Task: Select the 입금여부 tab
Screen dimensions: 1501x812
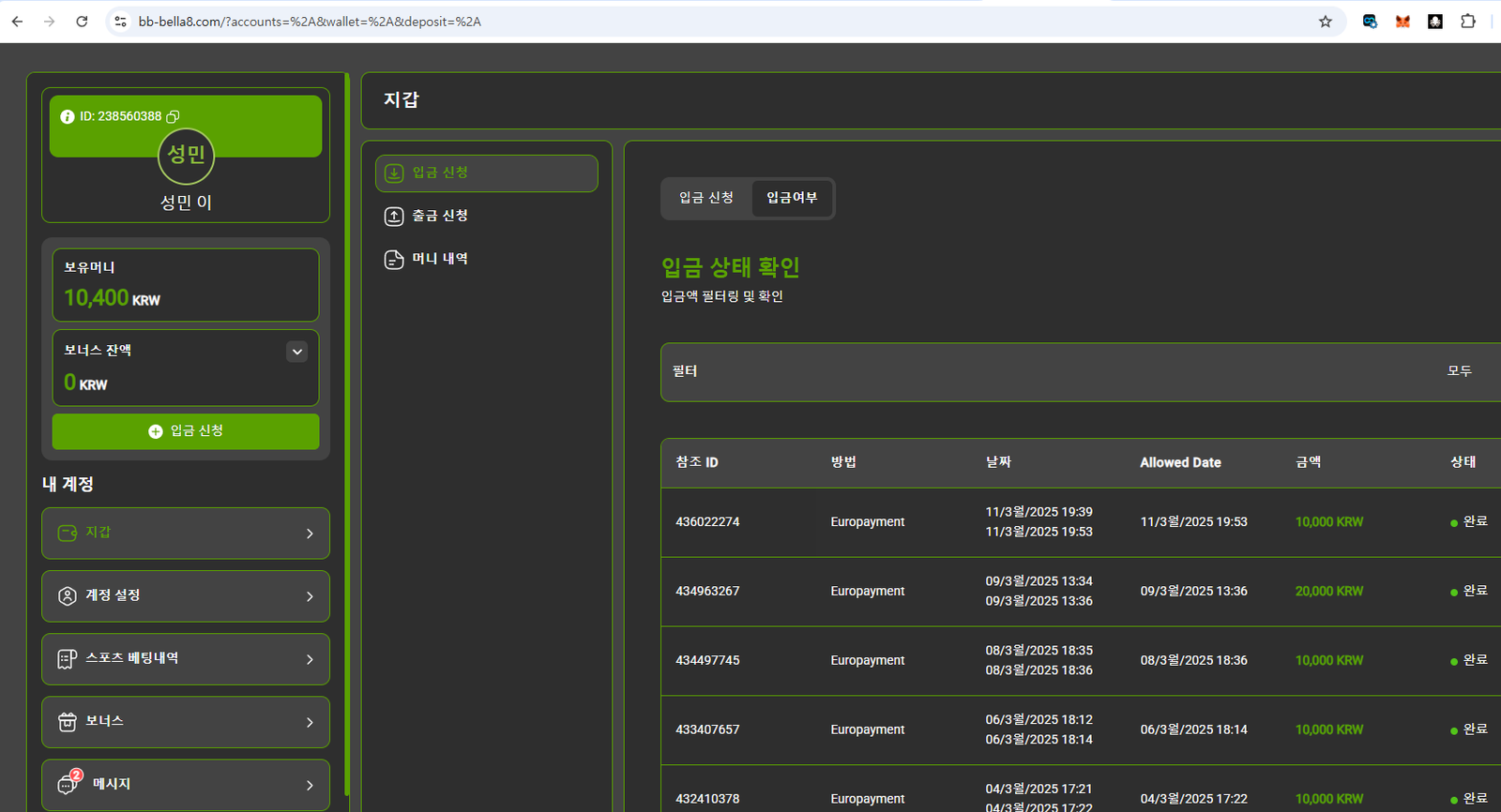Action: pyautogui.click(x=792, y=198)
